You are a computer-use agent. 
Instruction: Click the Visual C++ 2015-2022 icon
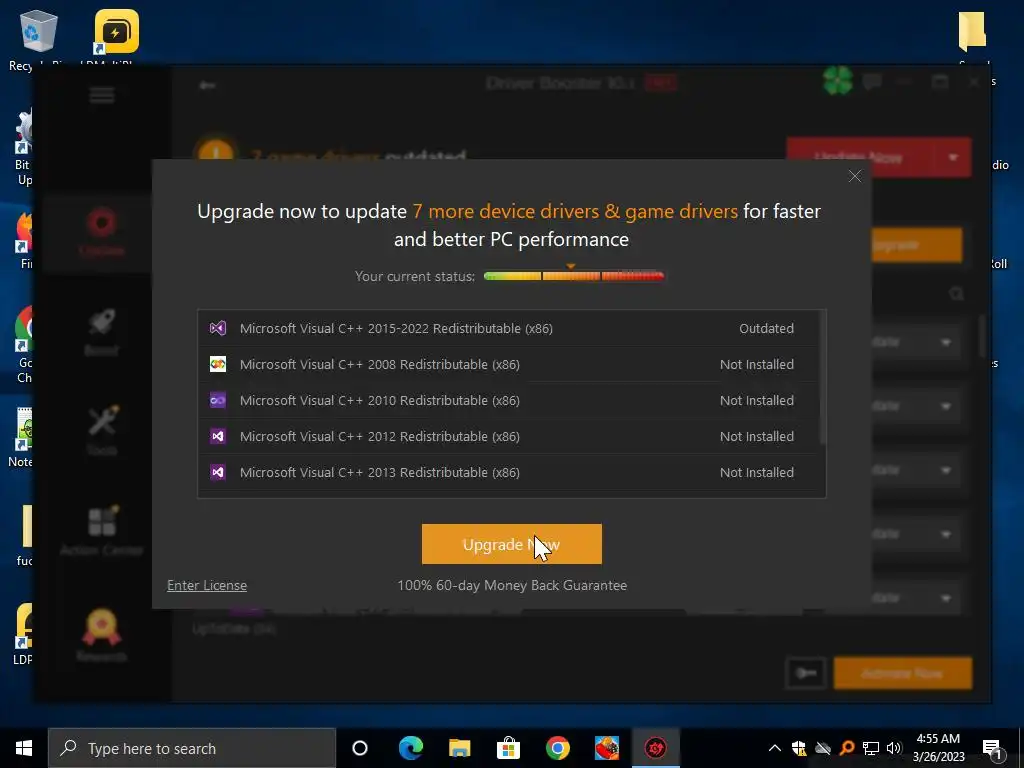click(x=217, y=328)
